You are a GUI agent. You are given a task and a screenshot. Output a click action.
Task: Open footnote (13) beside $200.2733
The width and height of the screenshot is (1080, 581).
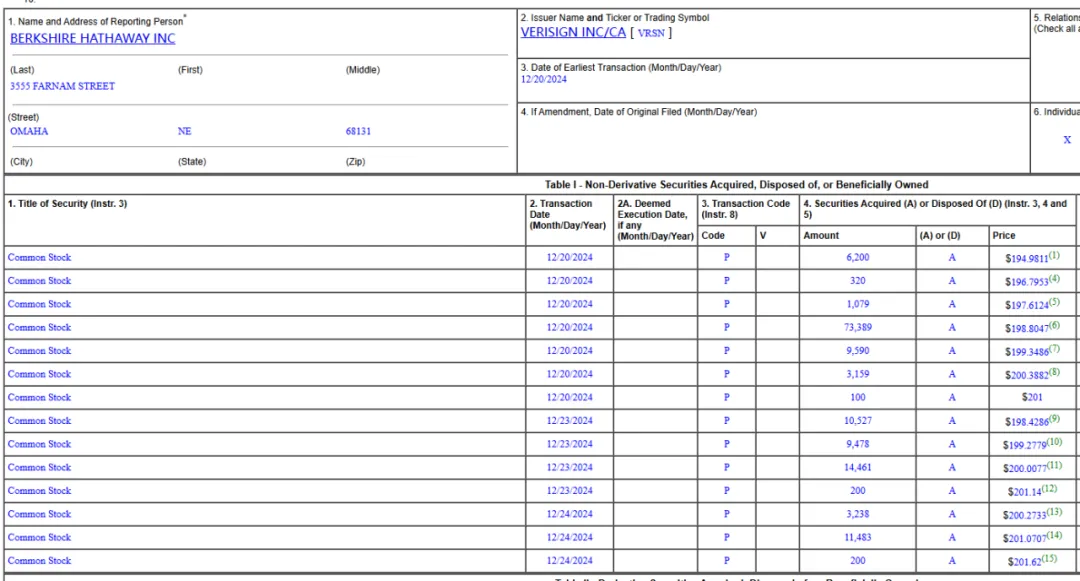coord(1054,512)
